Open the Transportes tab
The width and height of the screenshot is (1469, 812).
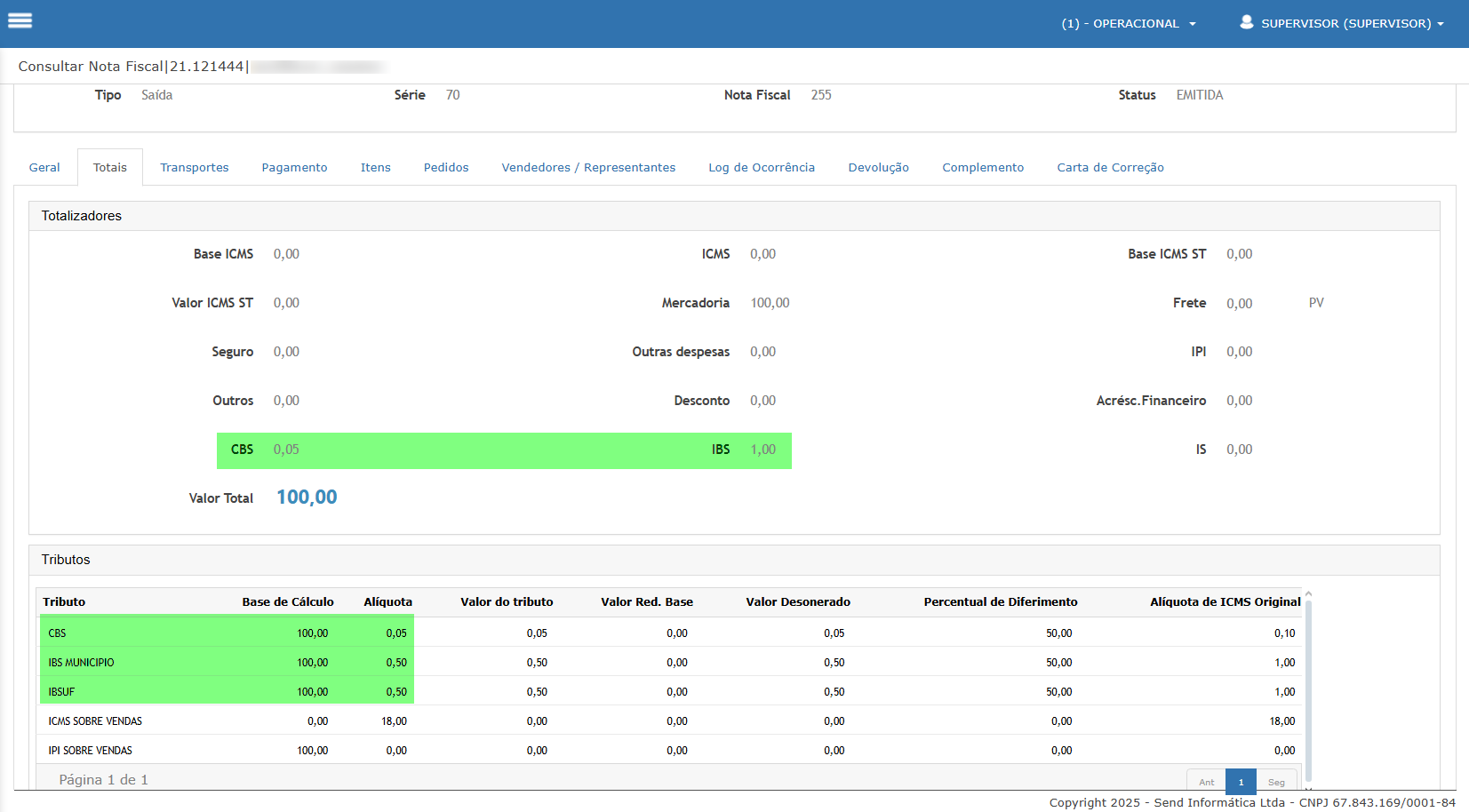pyautogui.click(x=195, y=168)
